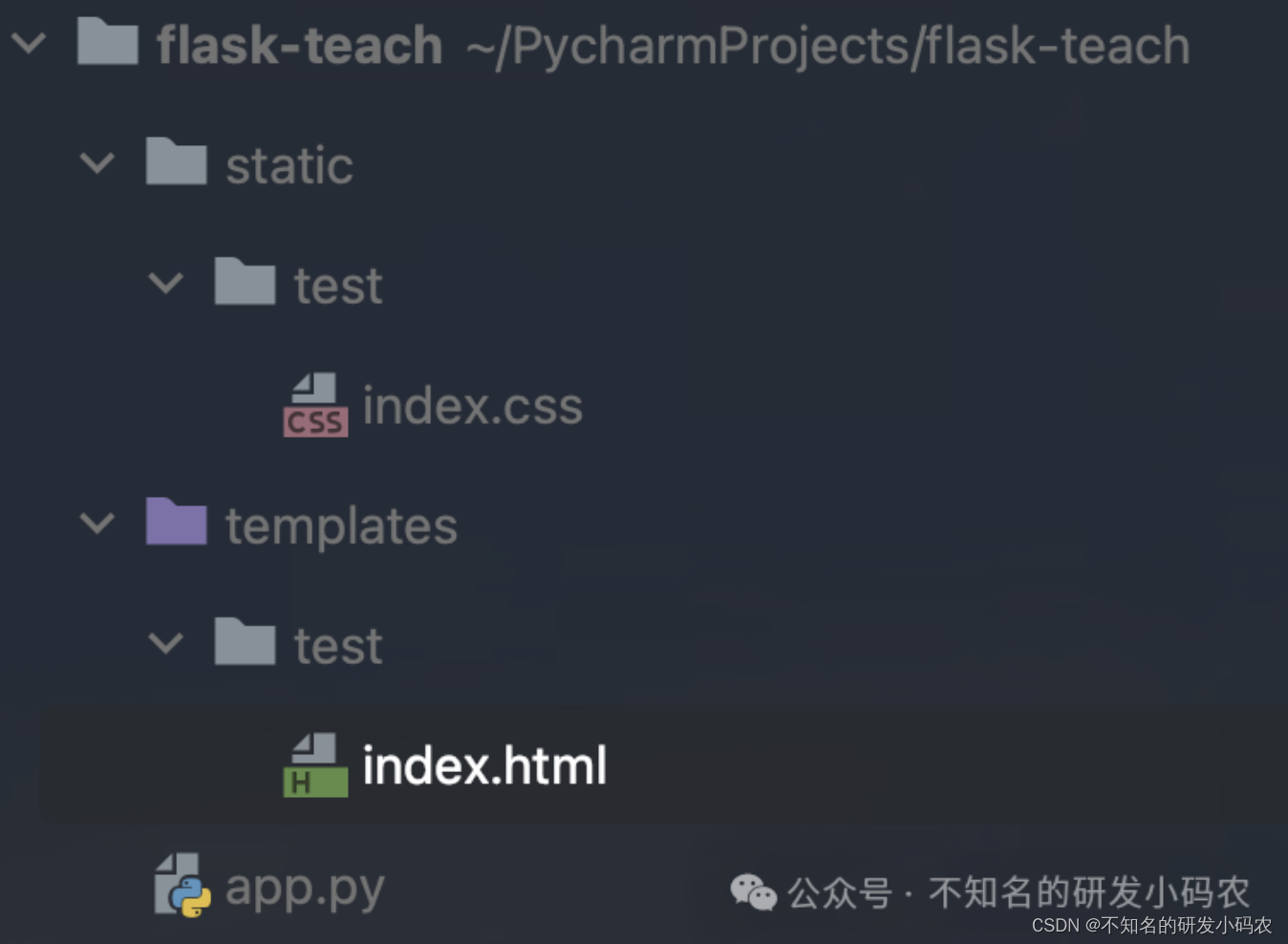Collapse the test folder inside templates
Screen dimensions: 1288x944
167,643
